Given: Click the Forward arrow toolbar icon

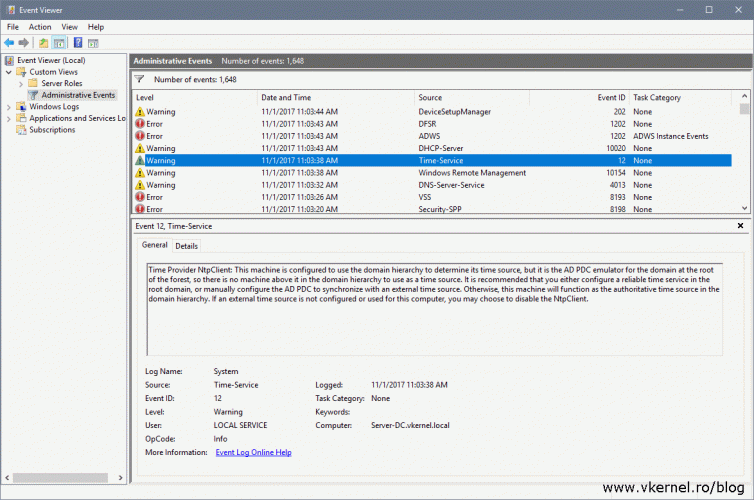Looking at the screenshot, I should click(x=23, y=43).
